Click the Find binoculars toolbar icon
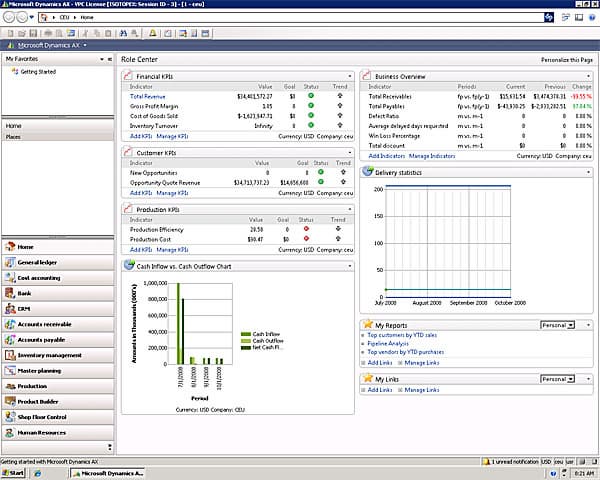The image size is (600, 480). [x=123, y=34]
